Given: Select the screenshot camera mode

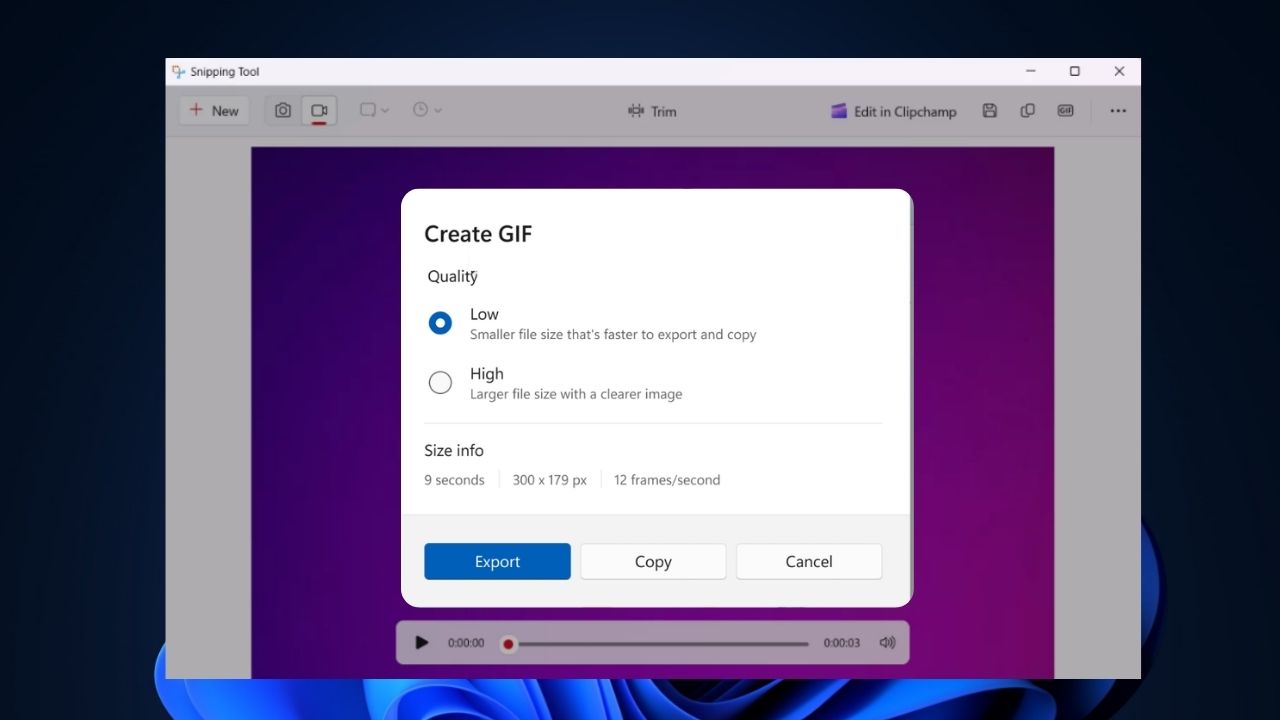Looking at the screenshot, I should tap(282, 110).
